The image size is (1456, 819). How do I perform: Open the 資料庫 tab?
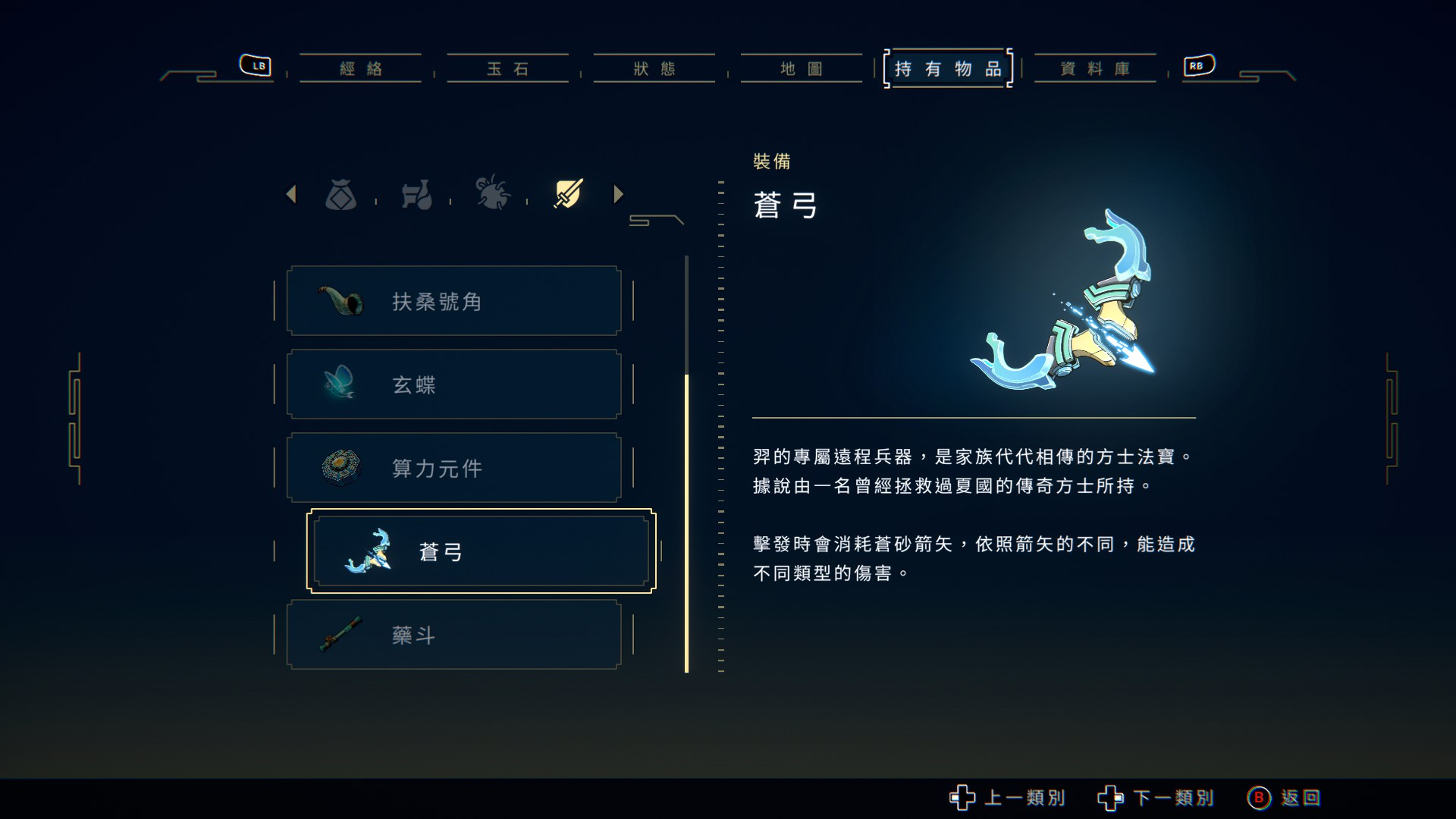tap(1095, 68)
